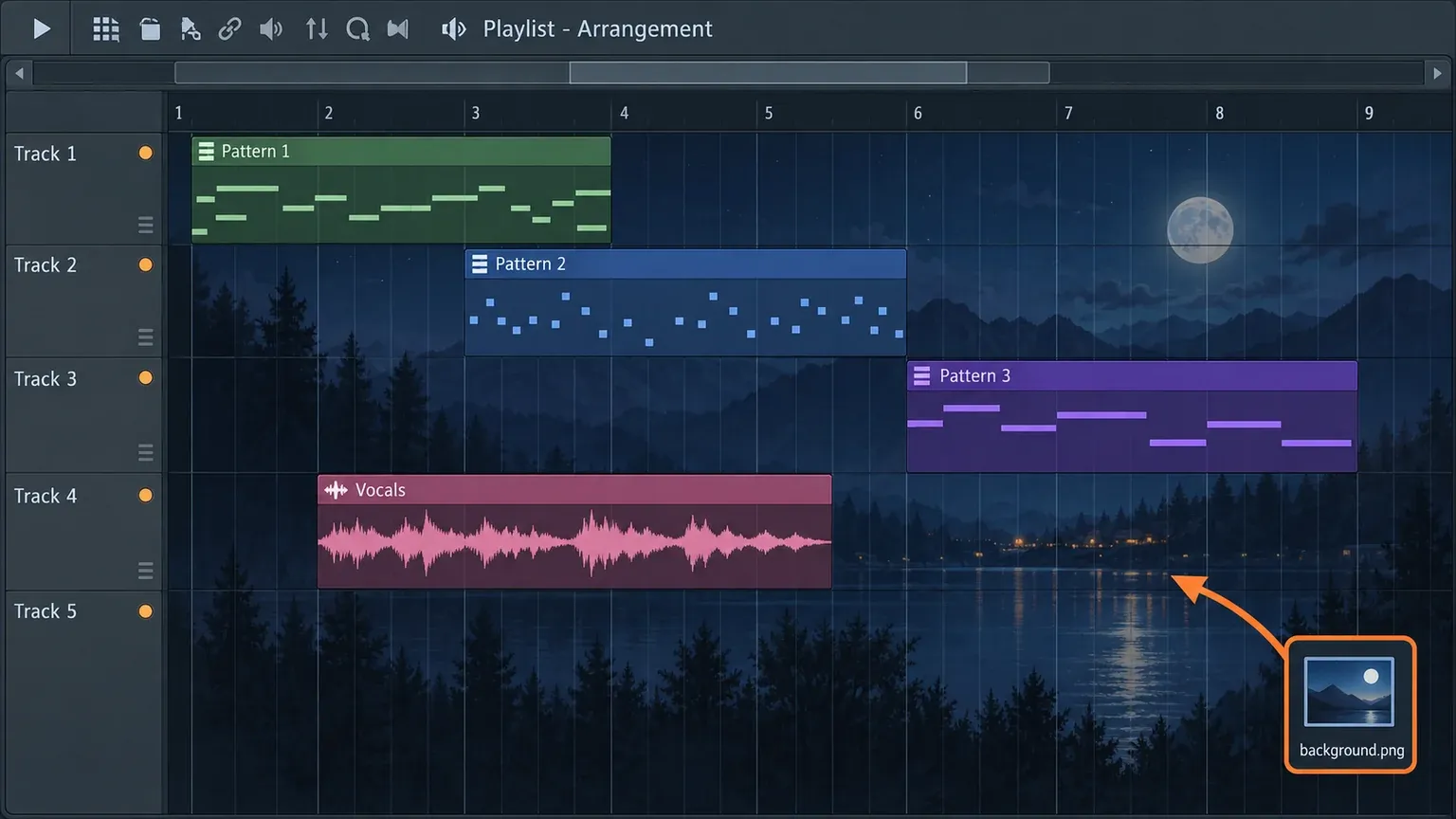This screenshot has width=1456, height=819.
Task: Click the speaker icon beside the link icon
Action: coord(271,29)
